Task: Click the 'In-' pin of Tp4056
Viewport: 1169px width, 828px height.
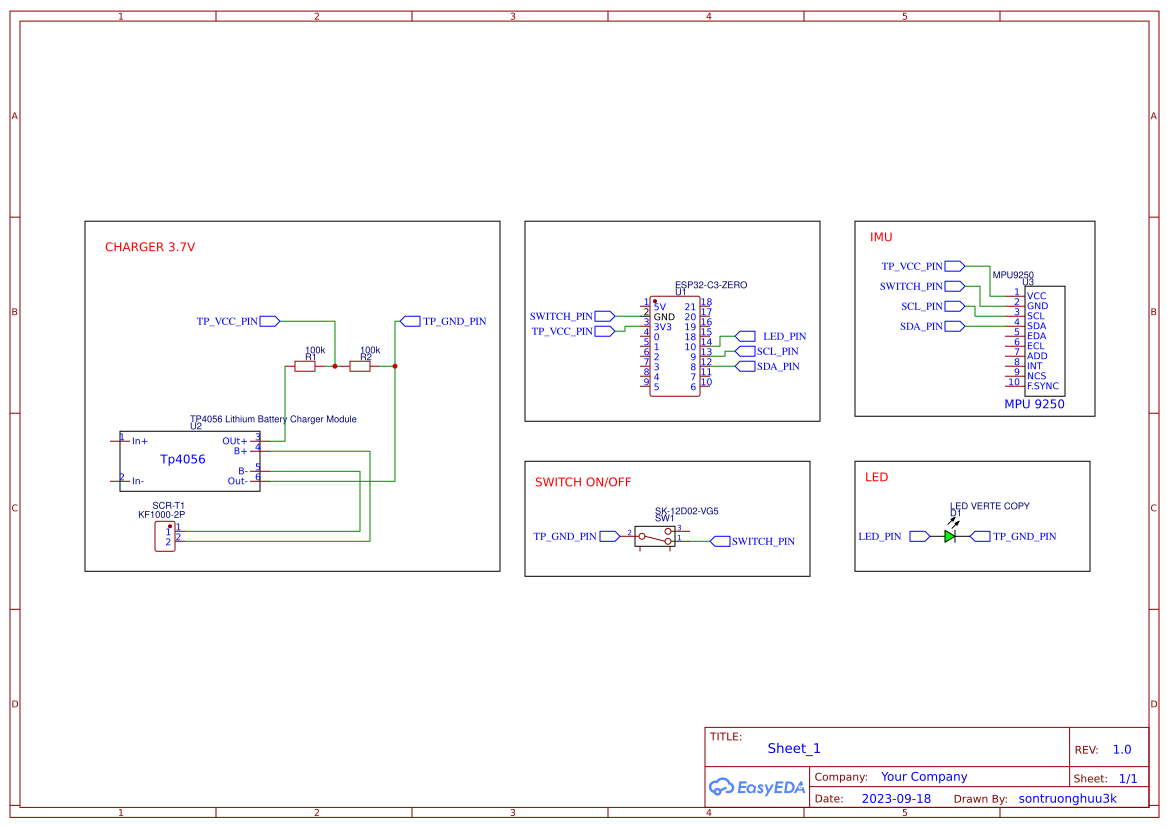Action: point(138,481)
